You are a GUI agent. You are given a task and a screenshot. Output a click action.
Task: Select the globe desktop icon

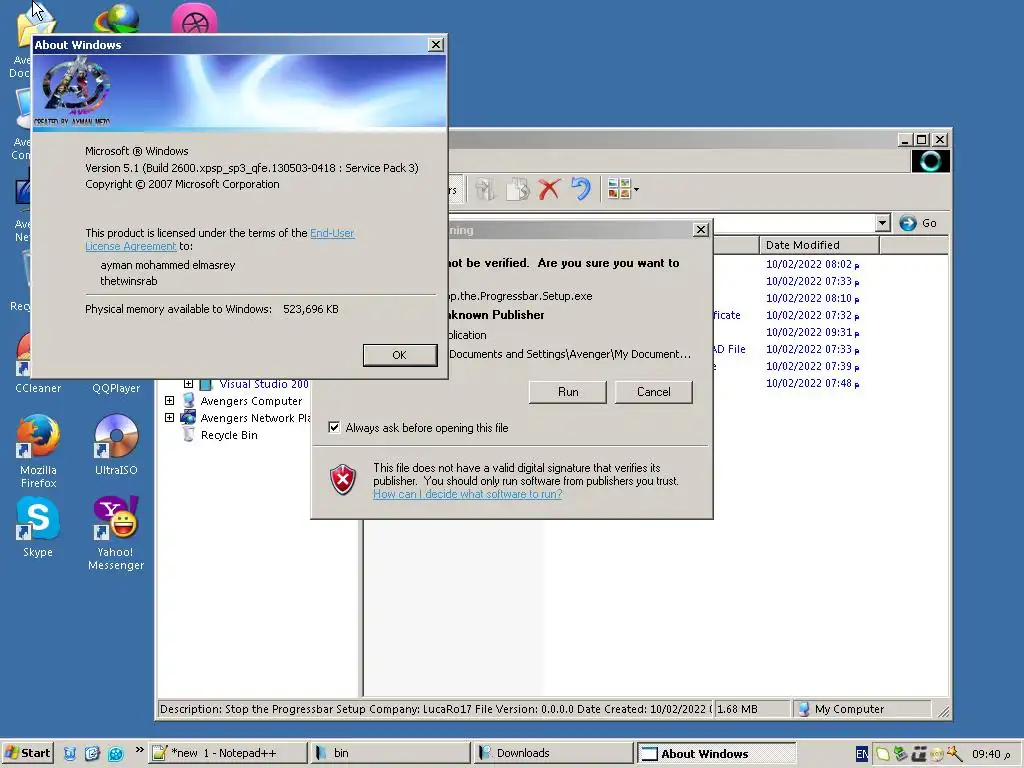[x=116, y=18]
